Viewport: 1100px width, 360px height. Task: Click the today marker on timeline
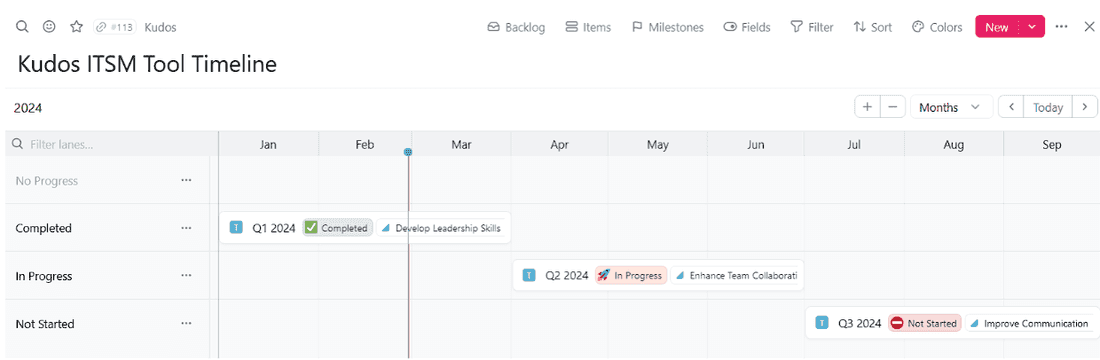click(x=408, y=152)
